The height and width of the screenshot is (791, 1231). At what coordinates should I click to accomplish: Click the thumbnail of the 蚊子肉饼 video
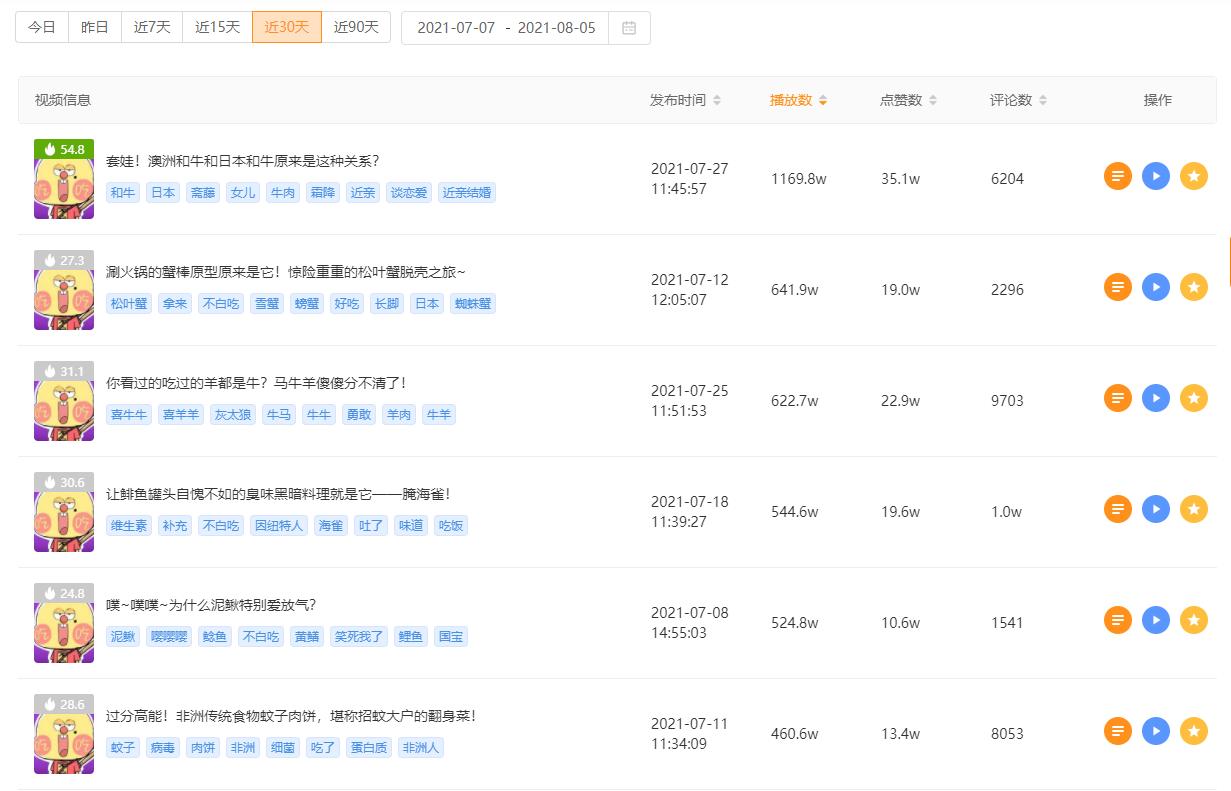click(63, 734)
